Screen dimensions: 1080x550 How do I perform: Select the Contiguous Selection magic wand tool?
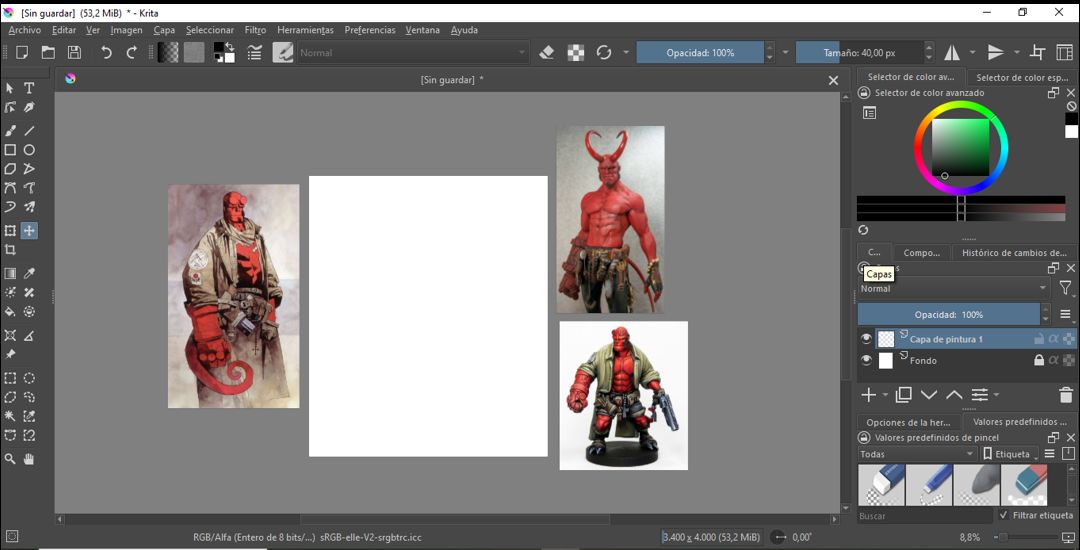tap(10, 416)
